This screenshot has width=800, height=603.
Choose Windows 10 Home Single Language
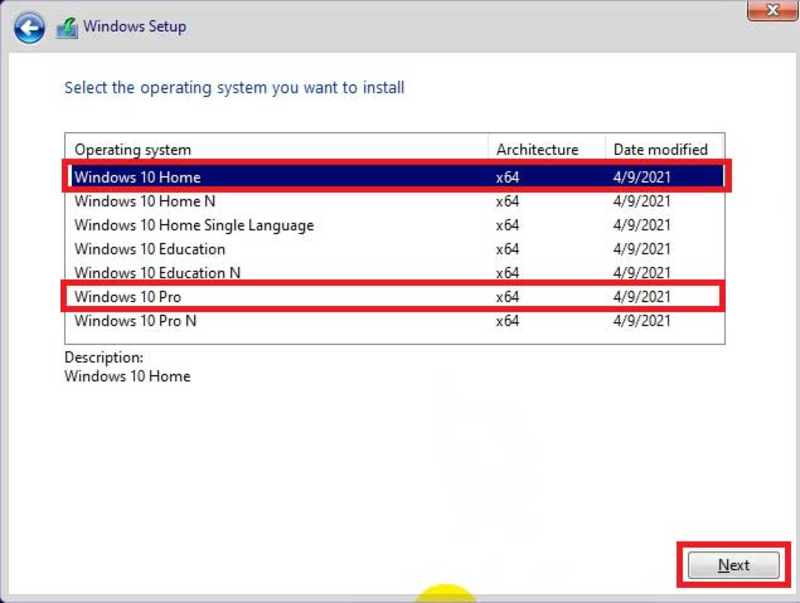pos(396,225)
